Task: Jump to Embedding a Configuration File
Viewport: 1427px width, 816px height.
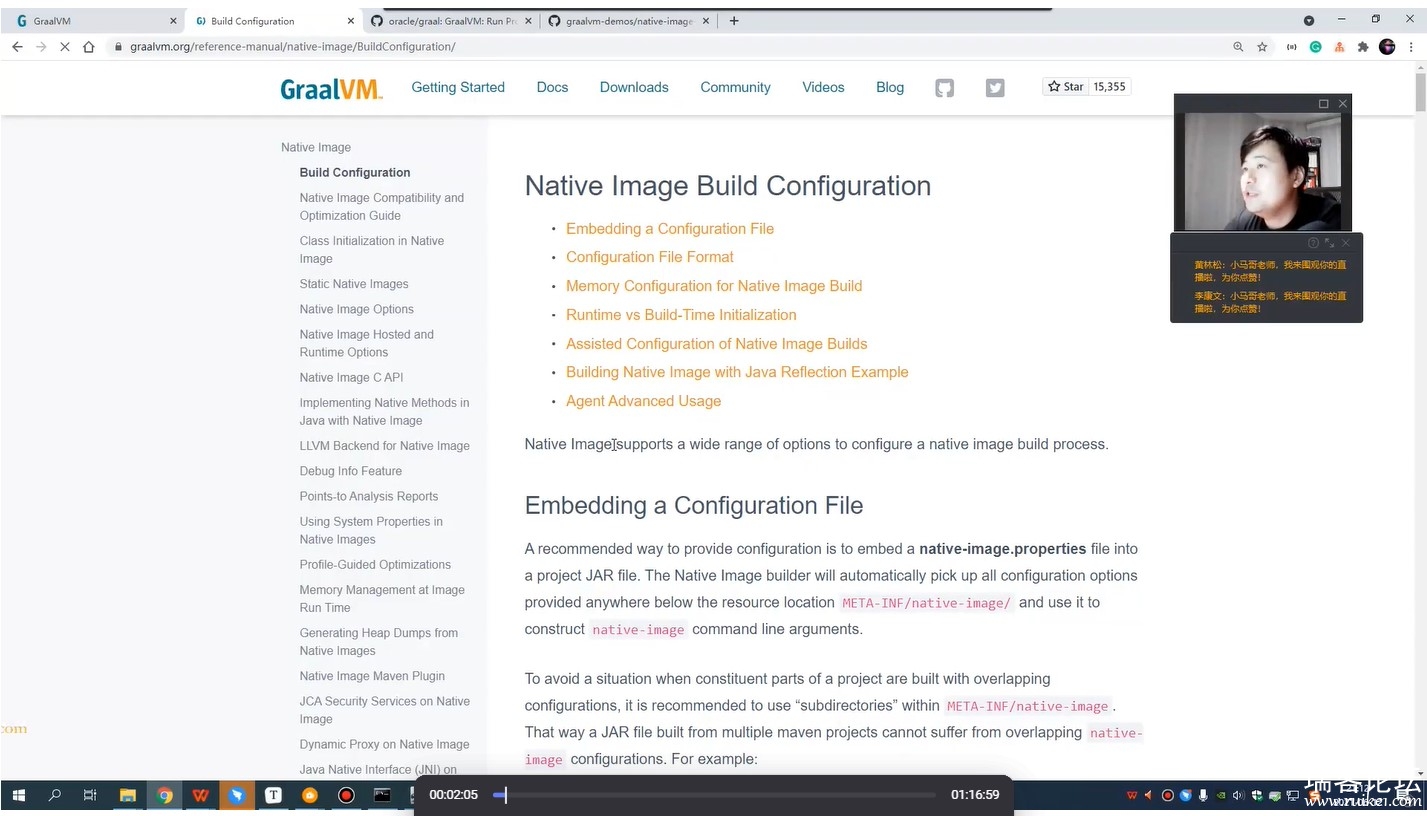Action: [670, 229]
